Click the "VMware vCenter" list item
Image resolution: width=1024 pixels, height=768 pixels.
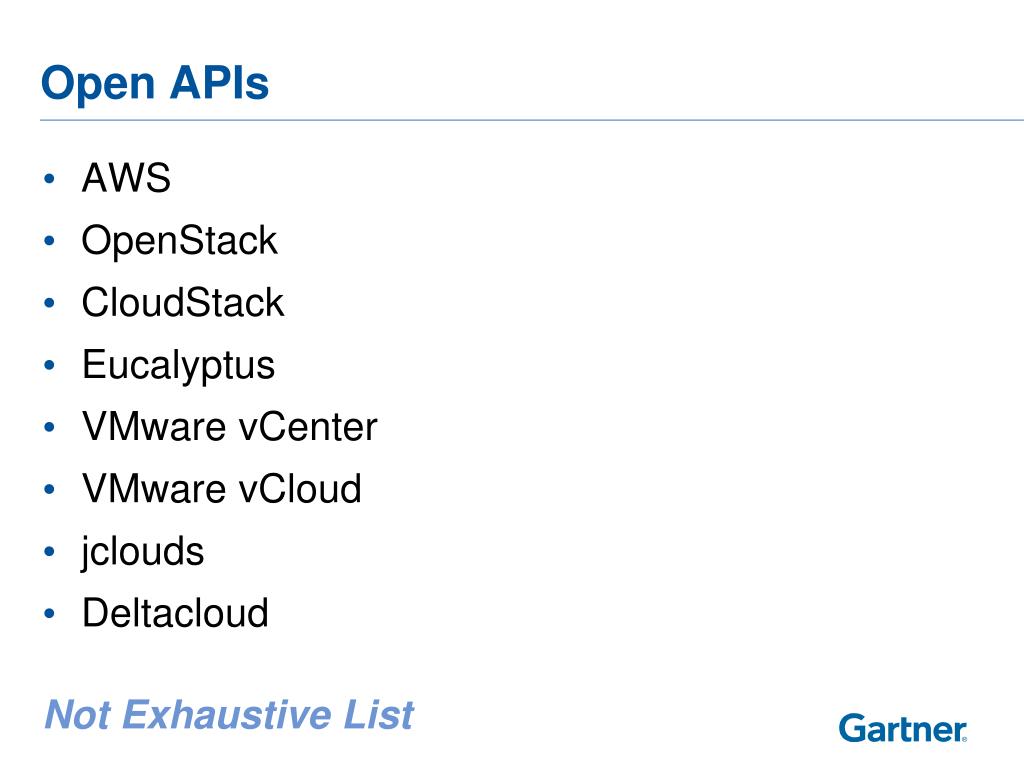230,427
